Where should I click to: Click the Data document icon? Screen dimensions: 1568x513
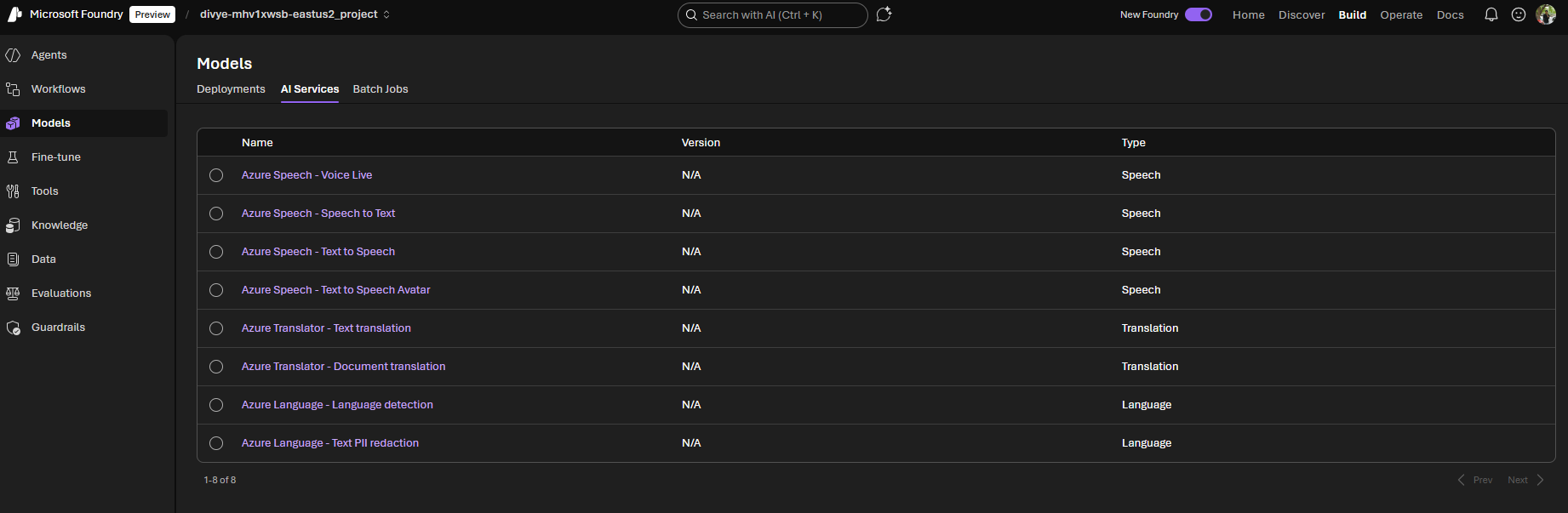[13, 259]
